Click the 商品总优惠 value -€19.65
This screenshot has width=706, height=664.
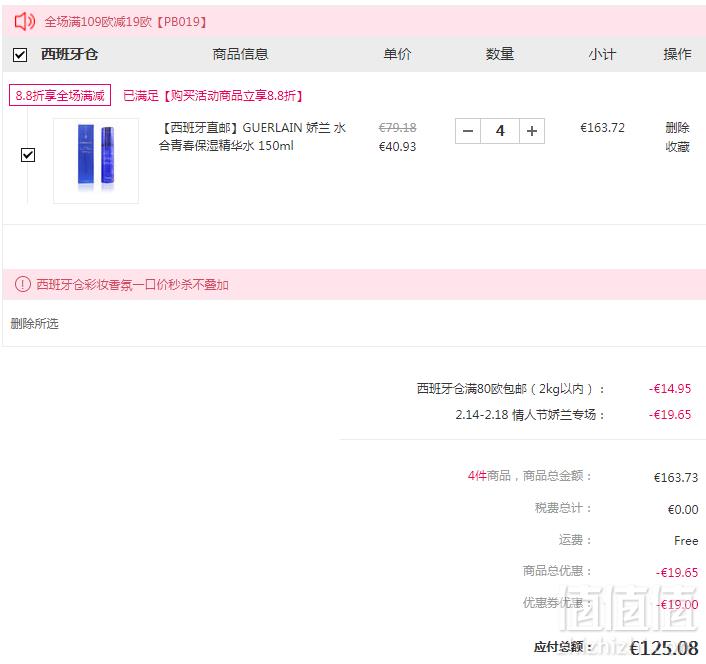click(677, 573)
